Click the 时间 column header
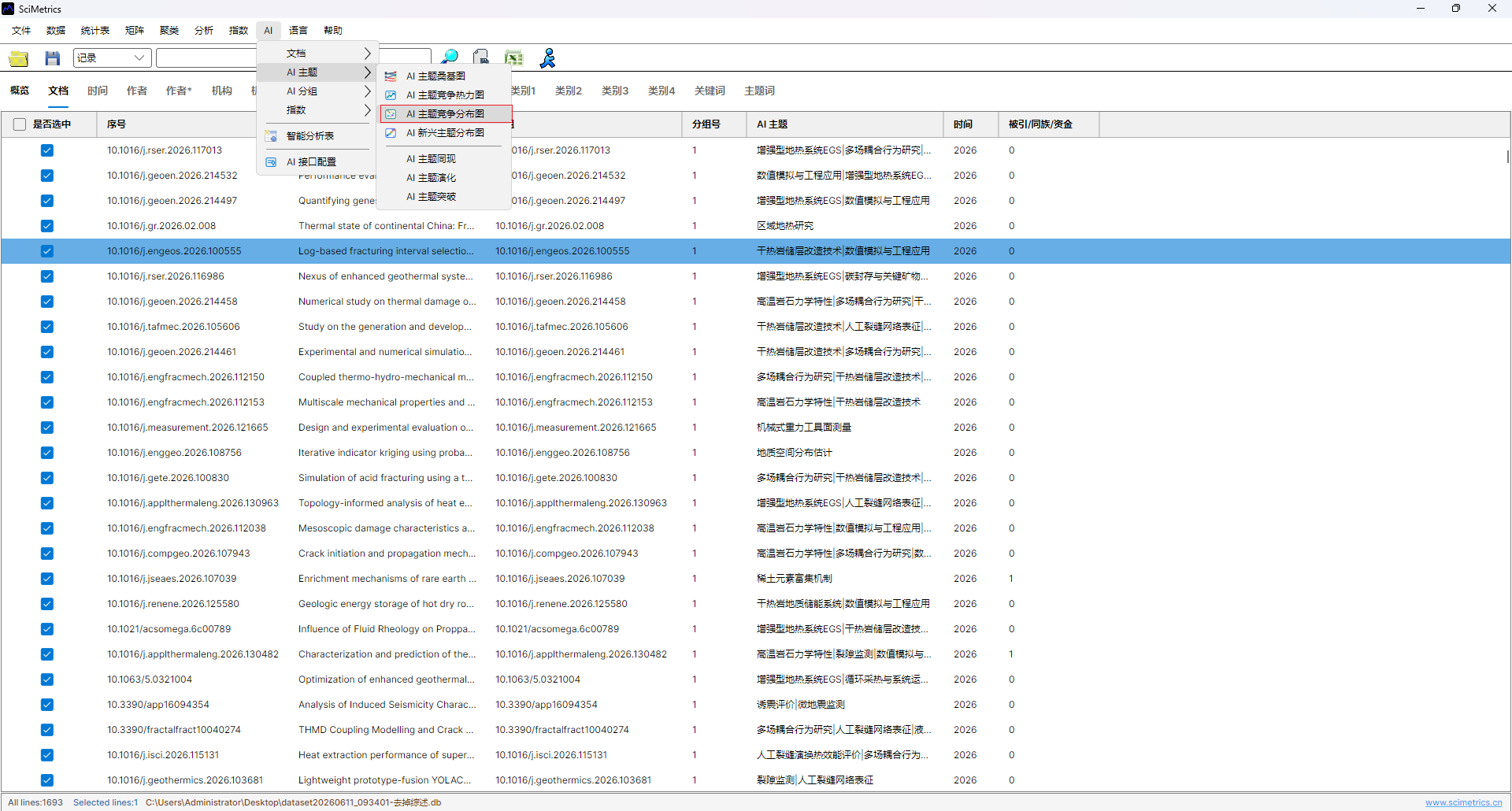The height and width of the screenshot is (811, 1512). coord(970,124)
